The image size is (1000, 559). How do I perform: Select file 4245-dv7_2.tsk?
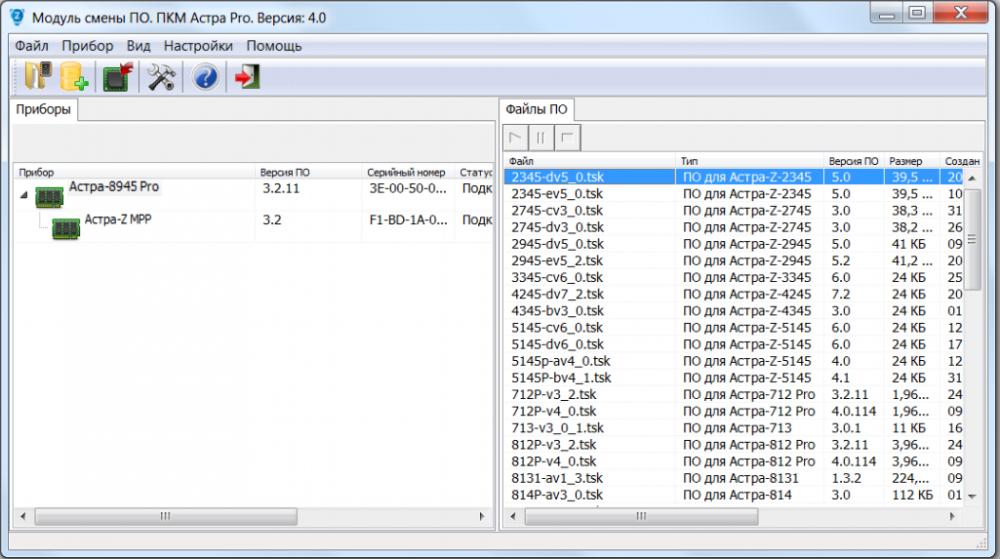pyautogui.click(x=557, y=294)
